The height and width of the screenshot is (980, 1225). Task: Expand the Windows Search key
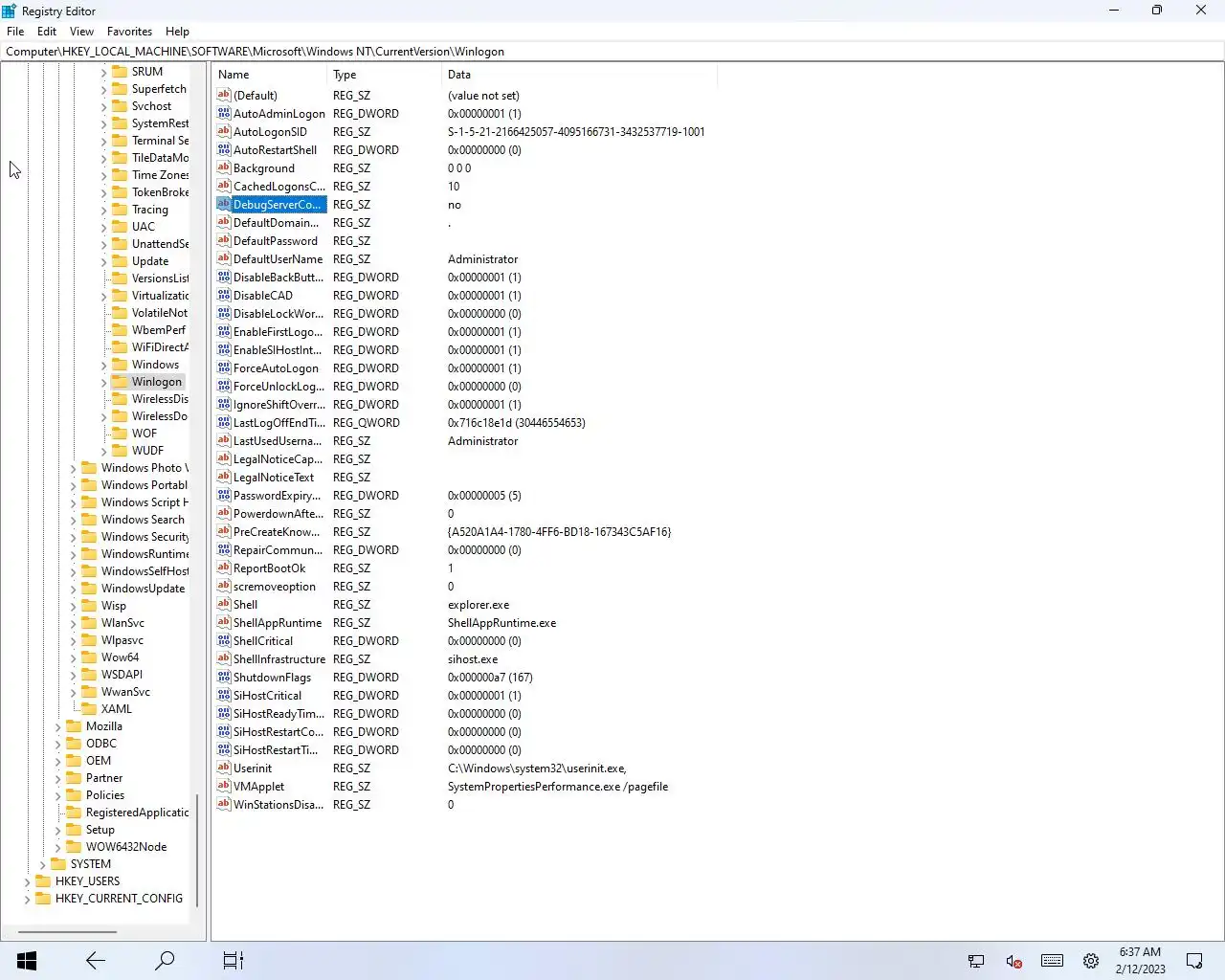73,520
